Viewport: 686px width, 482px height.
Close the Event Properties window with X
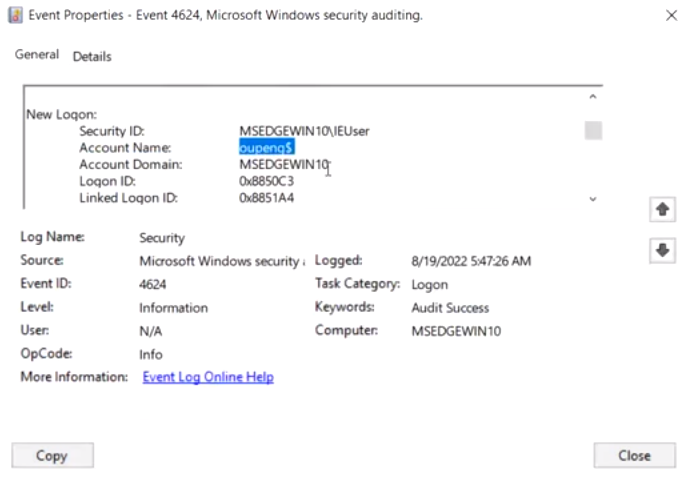670,15
